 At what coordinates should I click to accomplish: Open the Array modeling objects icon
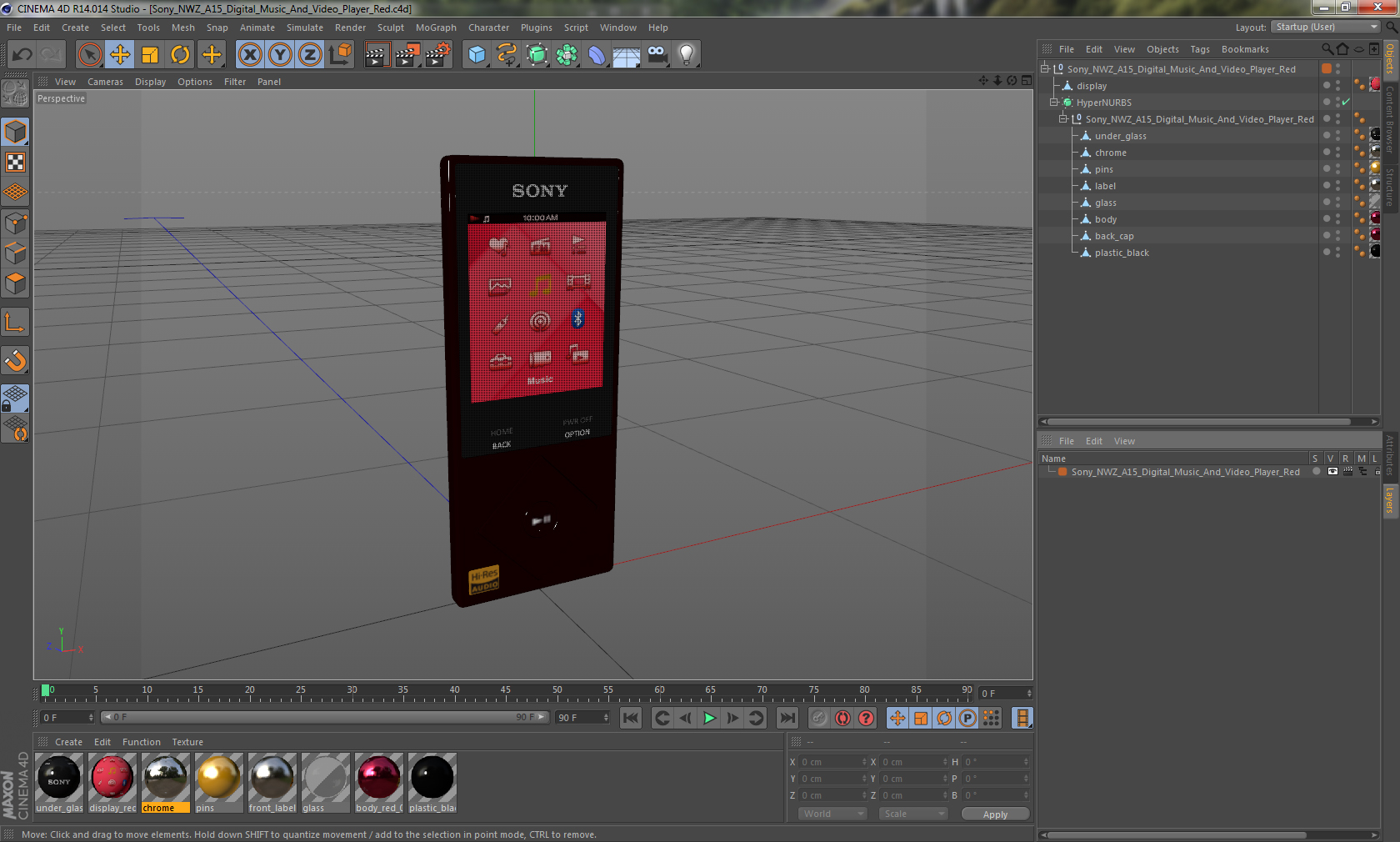567,55
